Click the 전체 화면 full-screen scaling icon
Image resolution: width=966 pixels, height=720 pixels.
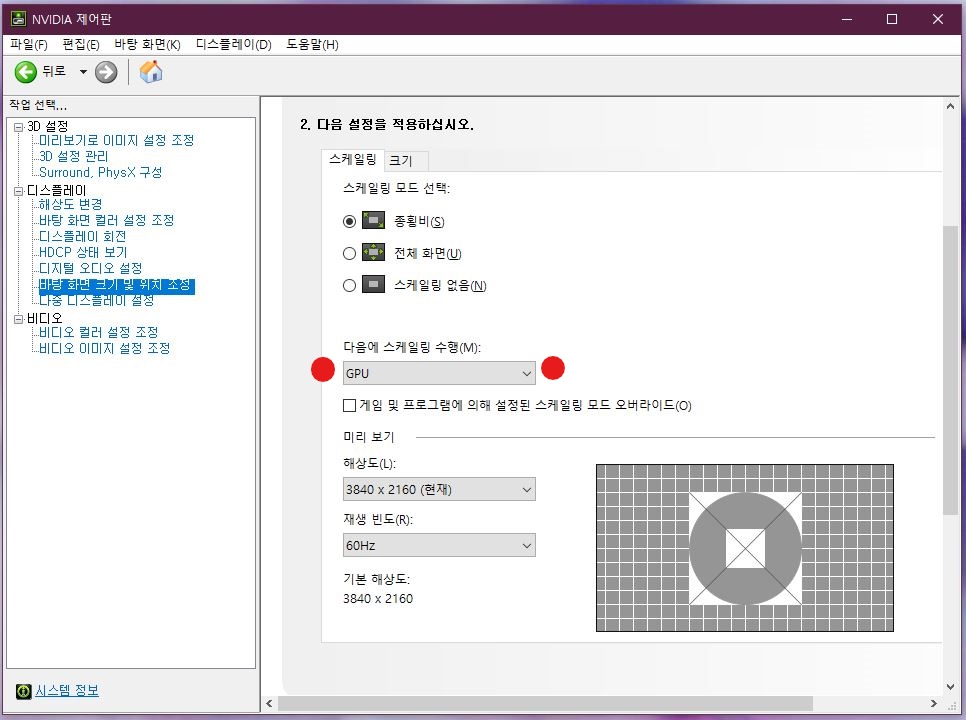point(373,253)
